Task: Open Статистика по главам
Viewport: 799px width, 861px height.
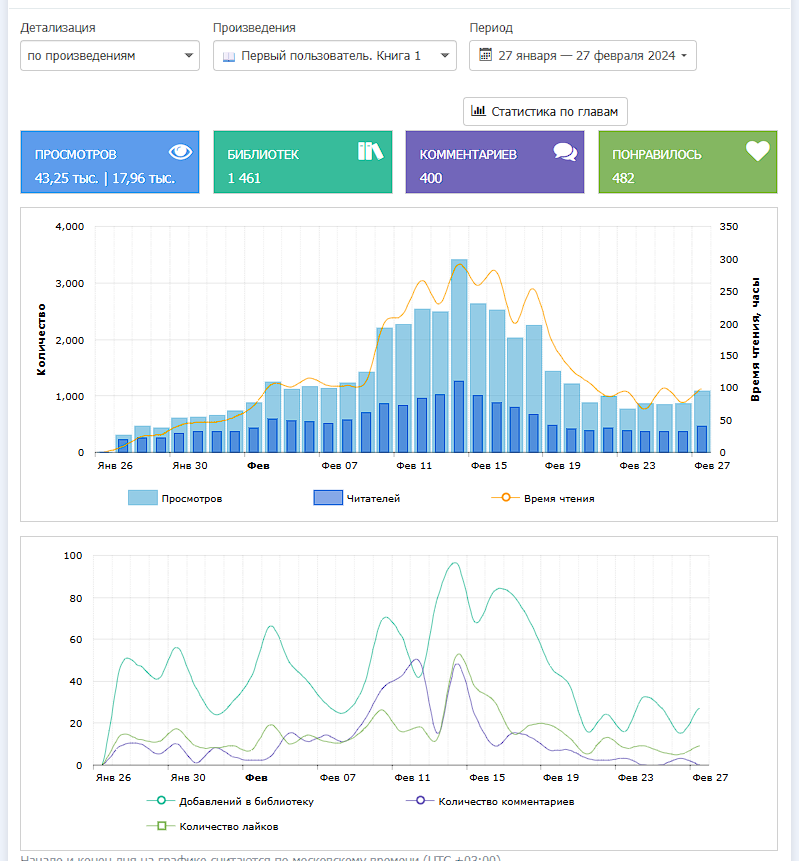Action: [x=545, y=111]
